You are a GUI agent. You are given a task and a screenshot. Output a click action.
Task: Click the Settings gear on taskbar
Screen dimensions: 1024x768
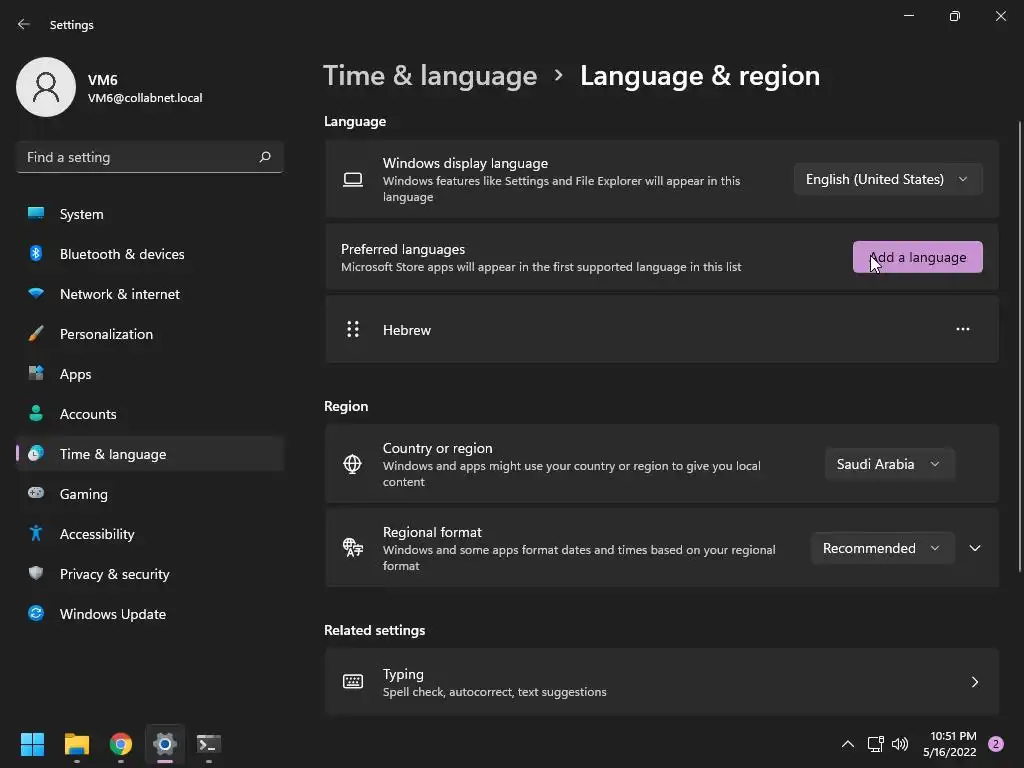165,744
